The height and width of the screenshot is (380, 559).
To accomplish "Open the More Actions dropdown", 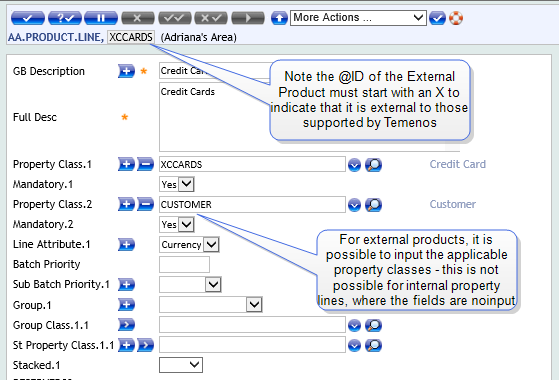I will (358, 18).
